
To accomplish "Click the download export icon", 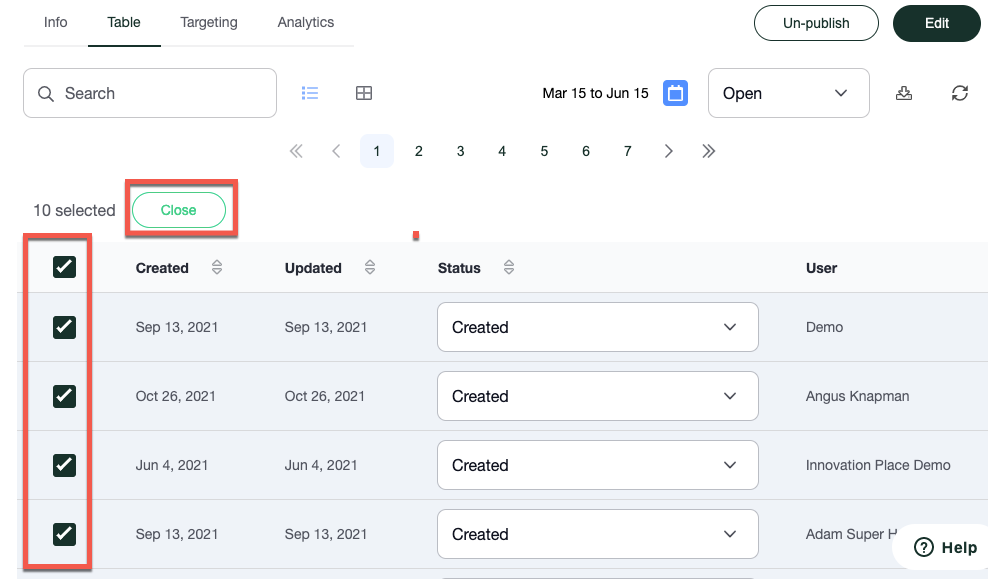I will 903,93.
